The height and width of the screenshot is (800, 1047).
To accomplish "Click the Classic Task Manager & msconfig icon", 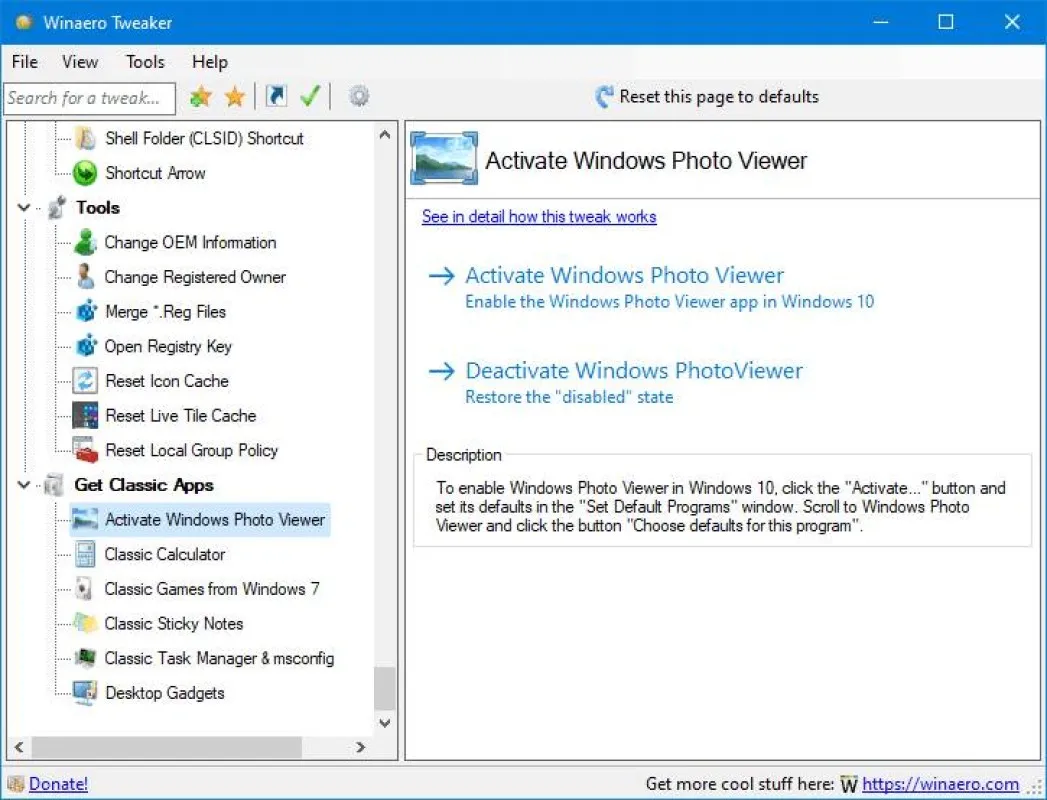I will click(85, 658).
